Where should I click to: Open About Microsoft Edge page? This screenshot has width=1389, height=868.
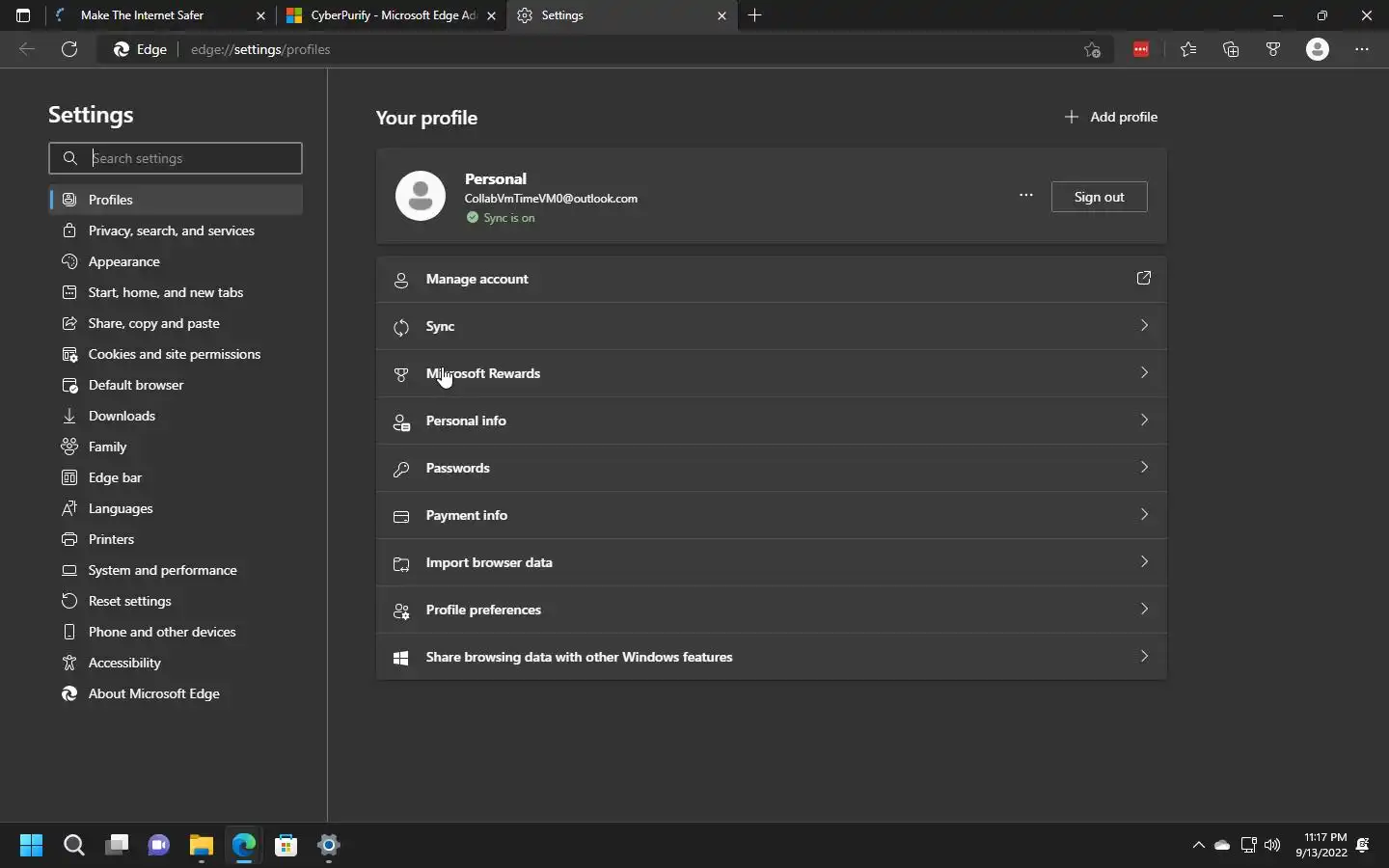coord(176,693)
